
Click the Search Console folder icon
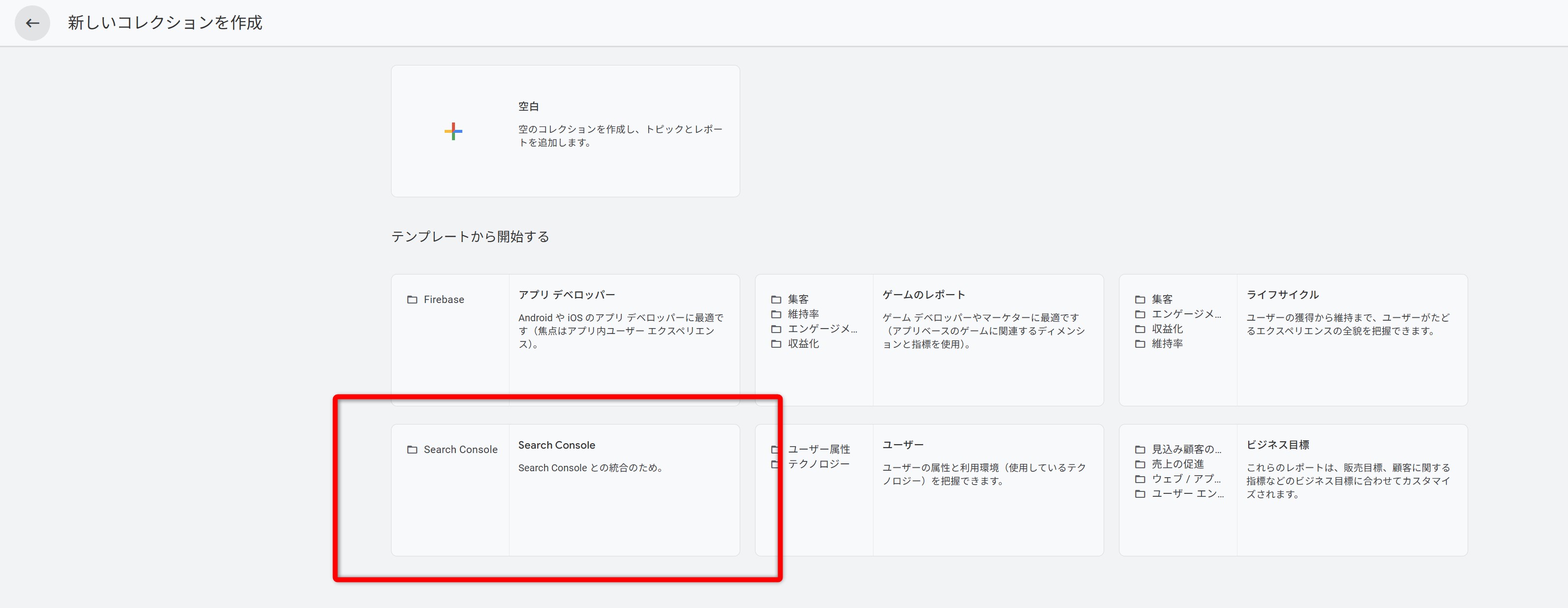[412, 450]
